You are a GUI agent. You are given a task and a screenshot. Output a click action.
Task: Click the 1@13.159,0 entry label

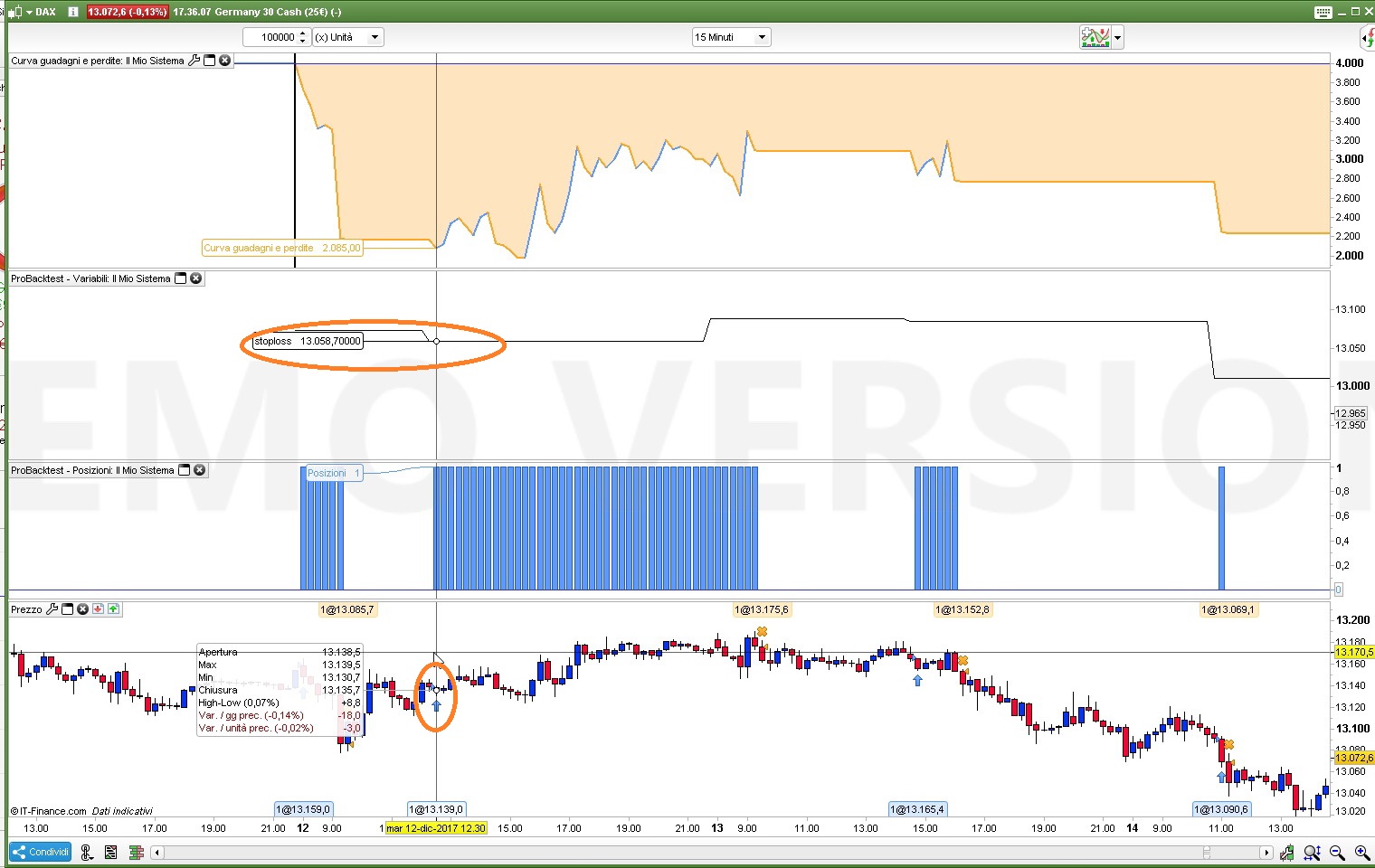pos(303,809)
